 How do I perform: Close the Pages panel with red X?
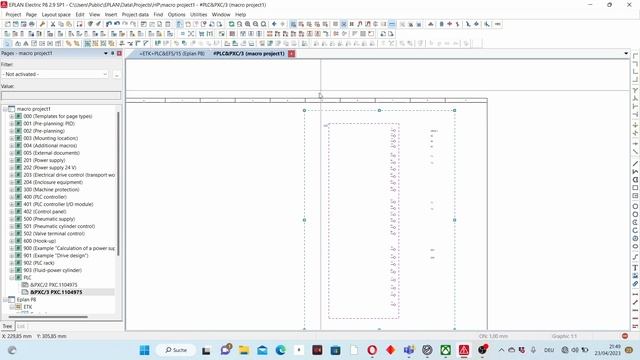pos(119,53)
